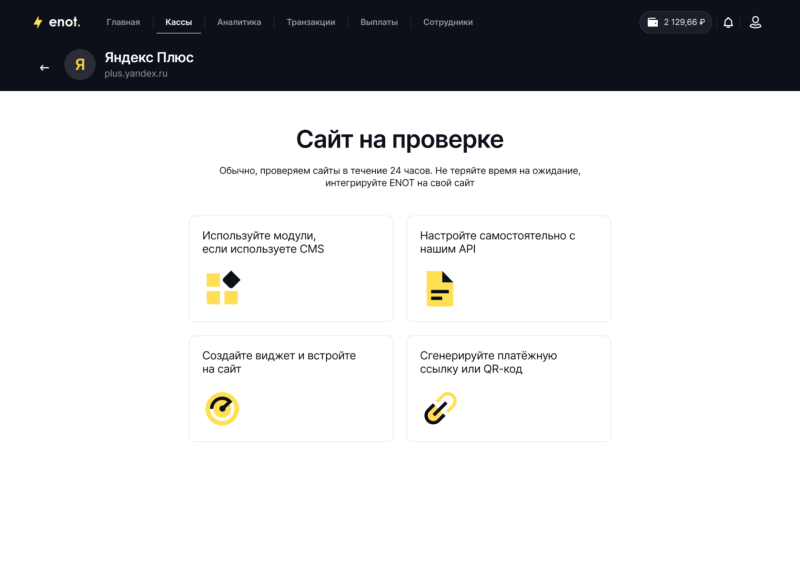Open the Сотрудники tab
This screenshot has width=800, height=569.
pos(448,22)
